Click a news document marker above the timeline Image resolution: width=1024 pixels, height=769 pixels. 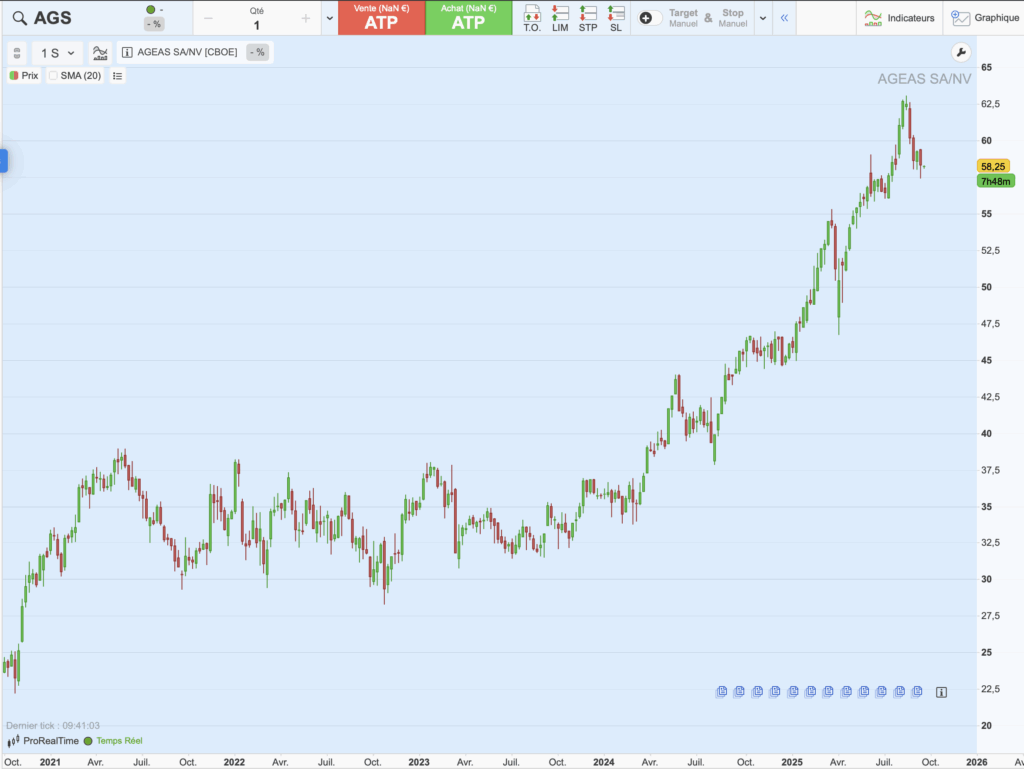(x=720, y=690)
